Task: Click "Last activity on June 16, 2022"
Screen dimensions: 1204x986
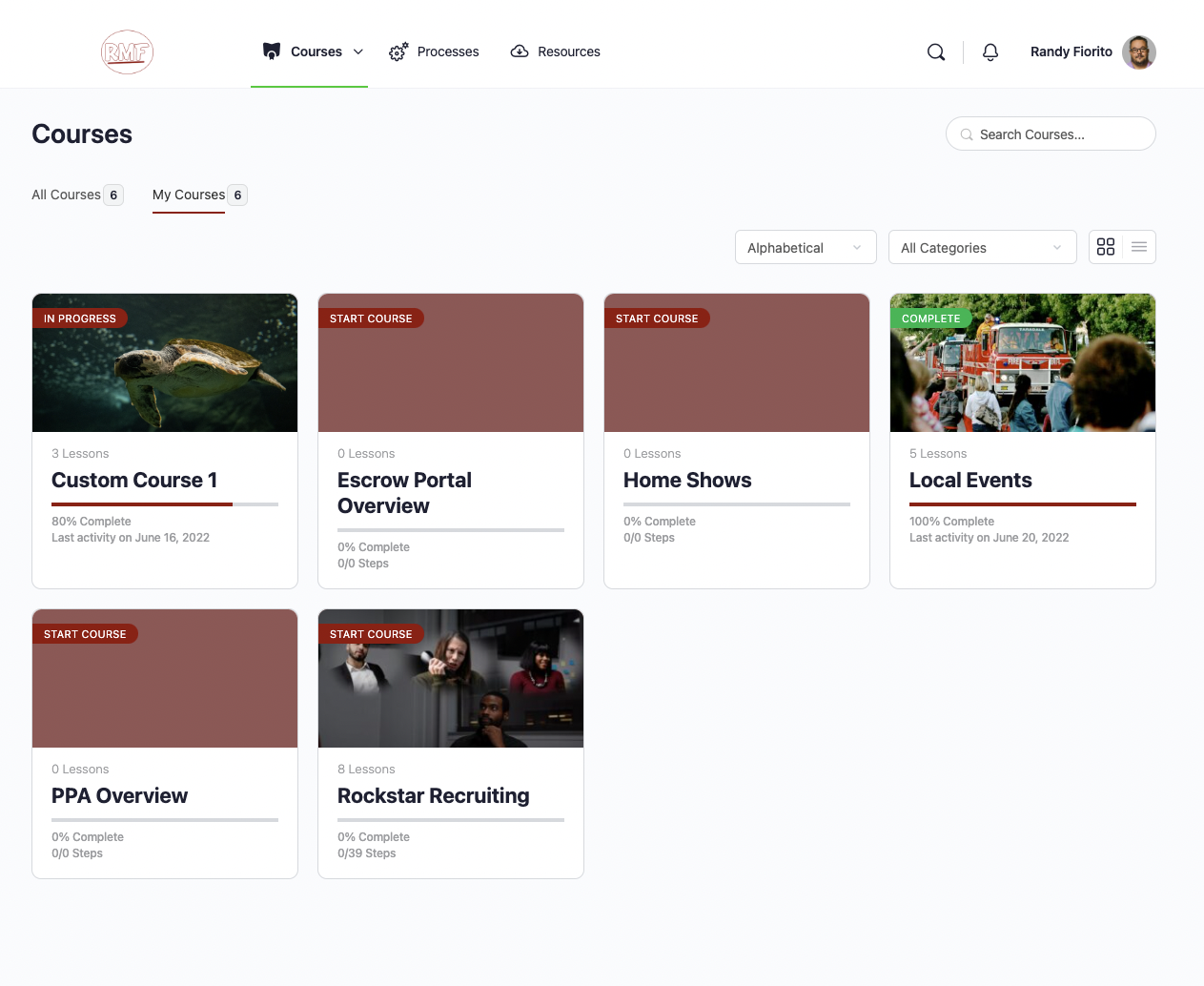Action: 131,538
